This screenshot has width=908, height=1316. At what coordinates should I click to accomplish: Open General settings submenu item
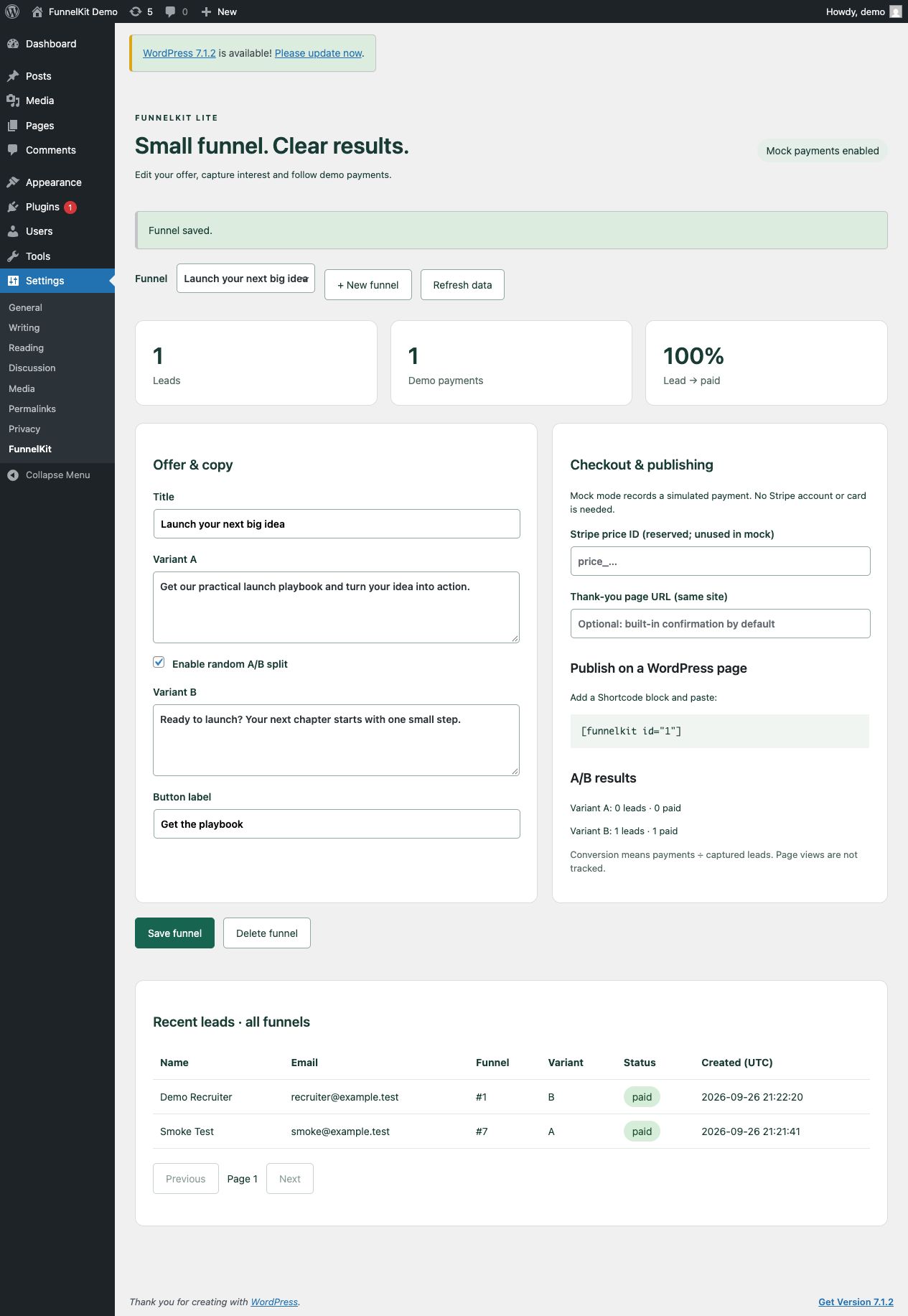pos(25,307)
